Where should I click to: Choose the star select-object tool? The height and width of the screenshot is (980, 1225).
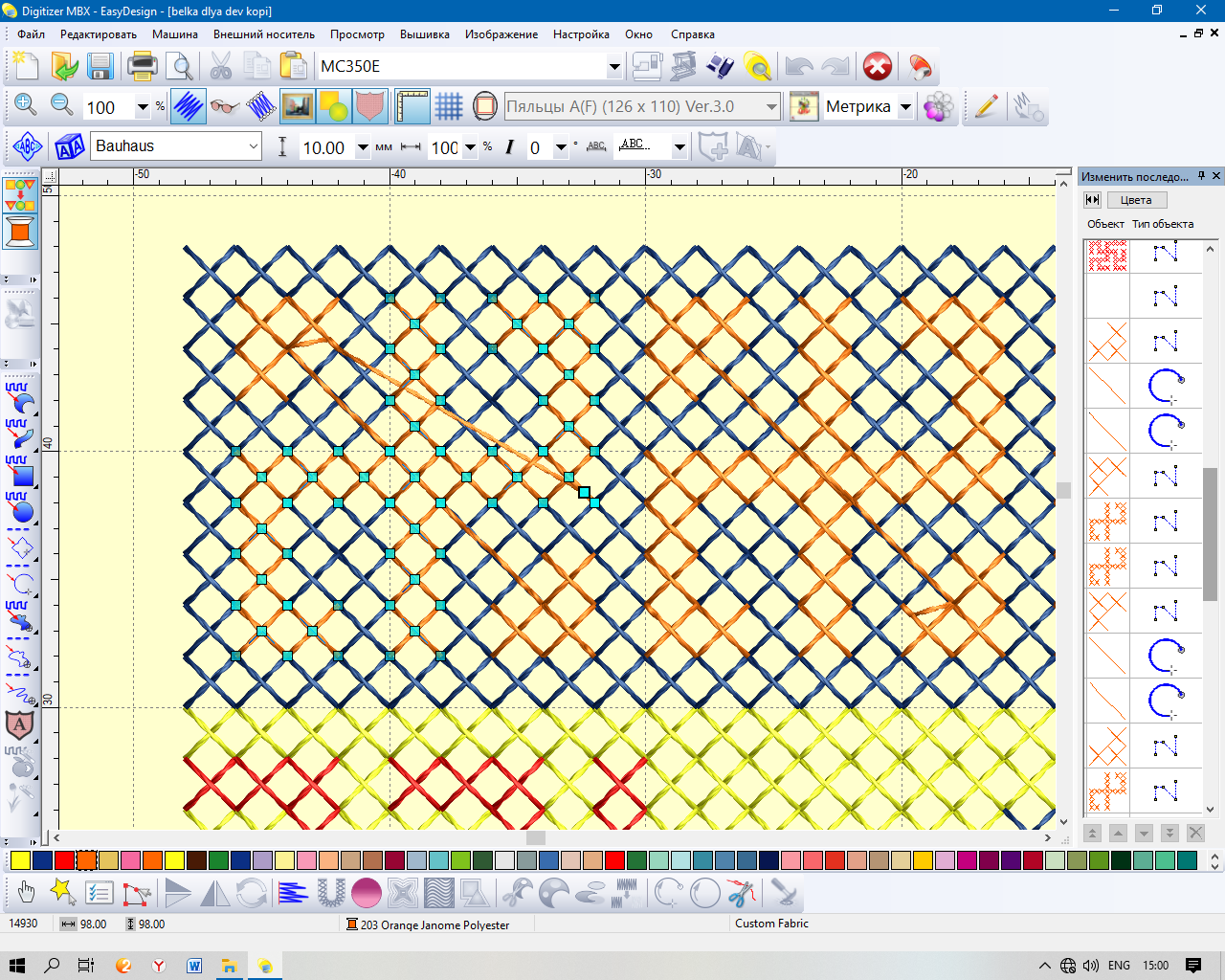(x=63, y=893)
